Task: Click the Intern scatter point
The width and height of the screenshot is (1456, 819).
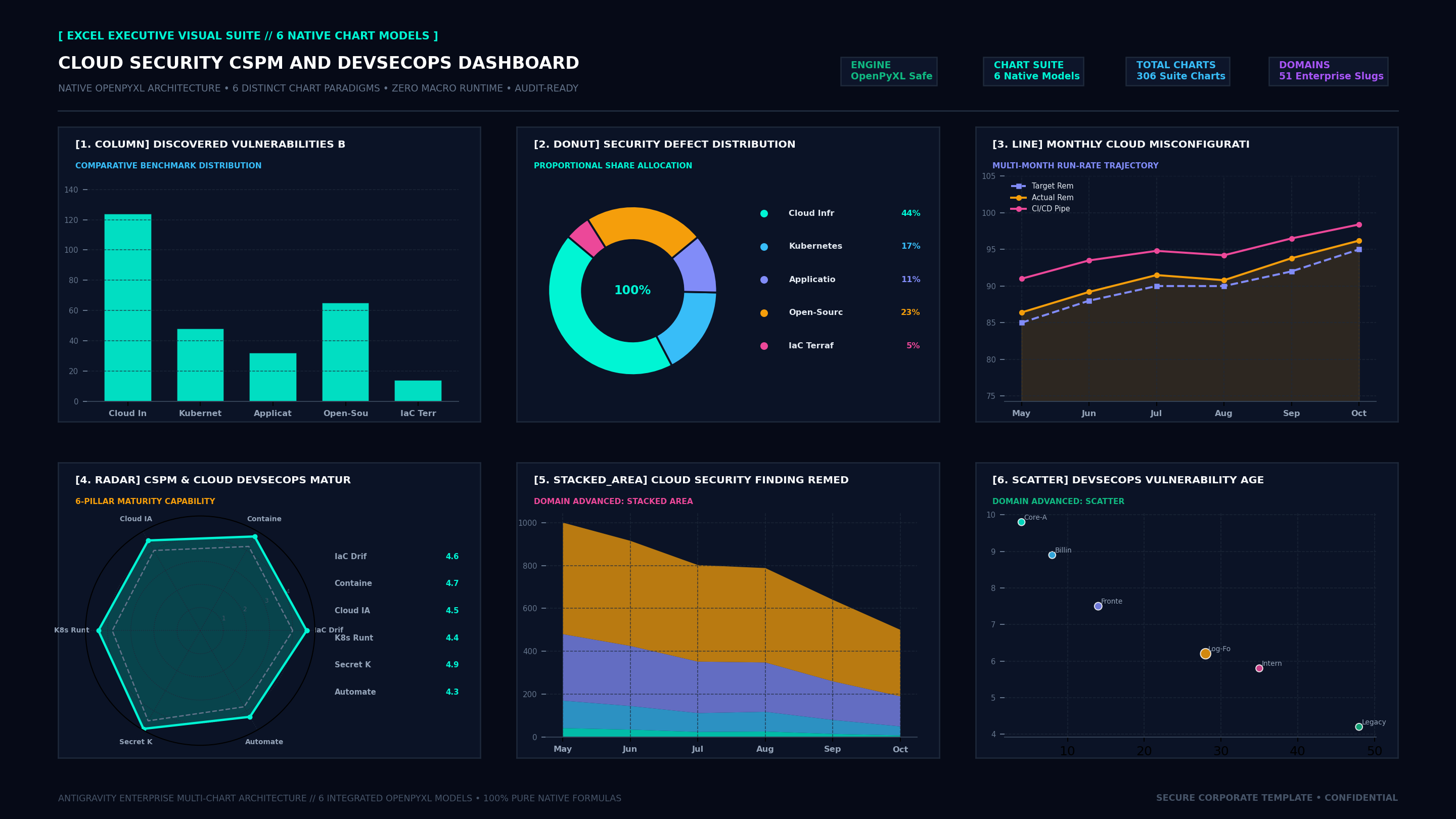Action: (1259, 668)
